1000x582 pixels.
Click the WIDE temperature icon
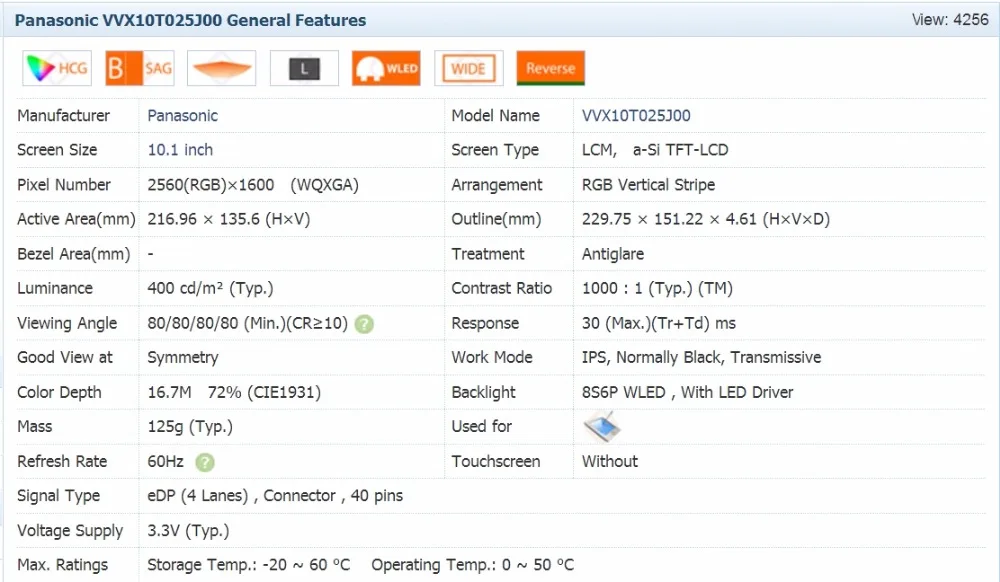click(469, 68)
